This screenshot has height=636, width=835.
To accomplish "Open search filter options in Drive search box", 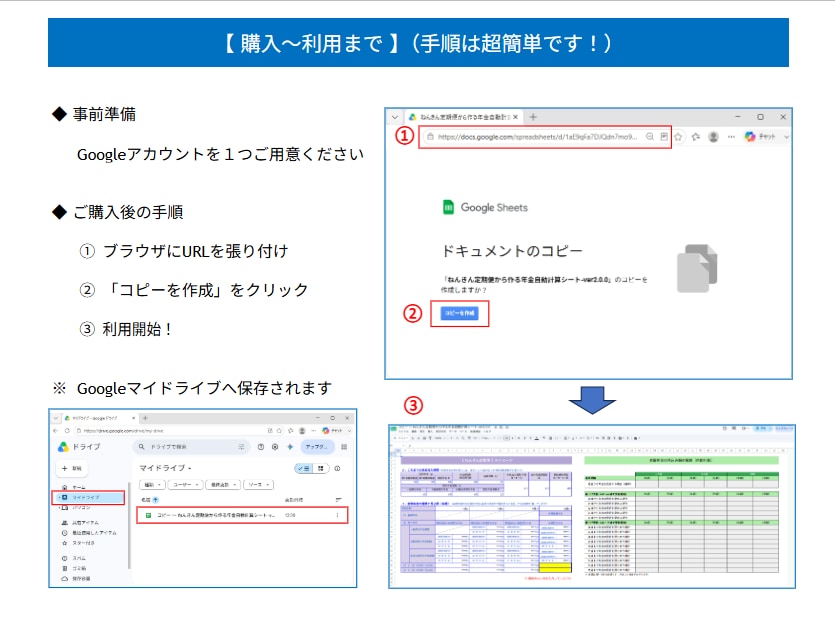I will click(241, 447).
